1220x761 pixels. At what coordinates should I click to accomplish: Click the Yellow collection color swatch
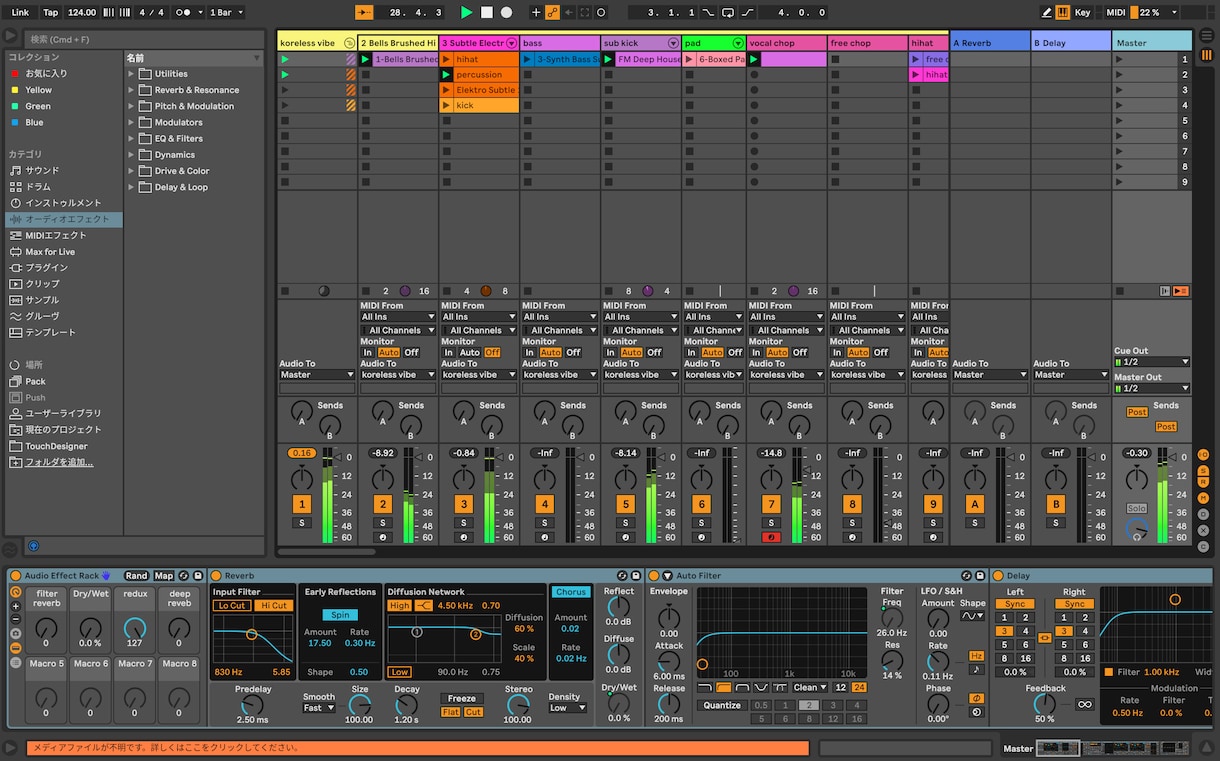tap(14, 90)
